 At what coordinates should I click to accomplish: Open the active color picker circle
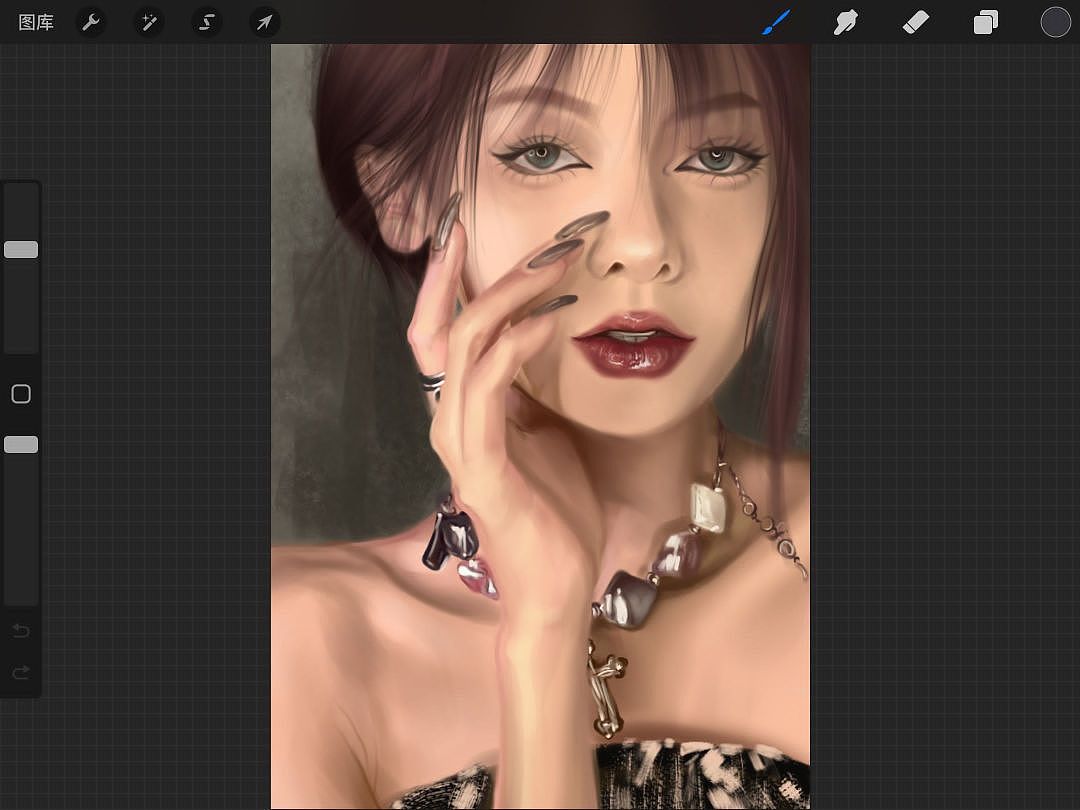1055,22
